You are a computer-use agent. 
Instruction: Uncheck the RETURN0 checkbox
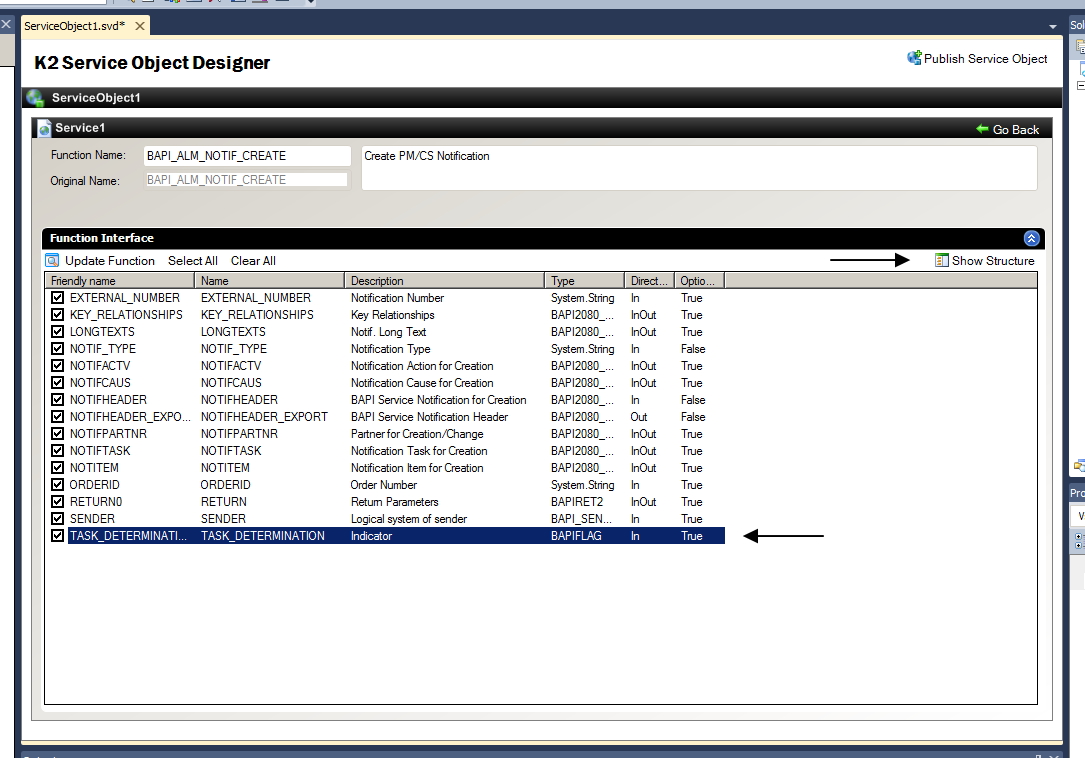pos(57,501)
